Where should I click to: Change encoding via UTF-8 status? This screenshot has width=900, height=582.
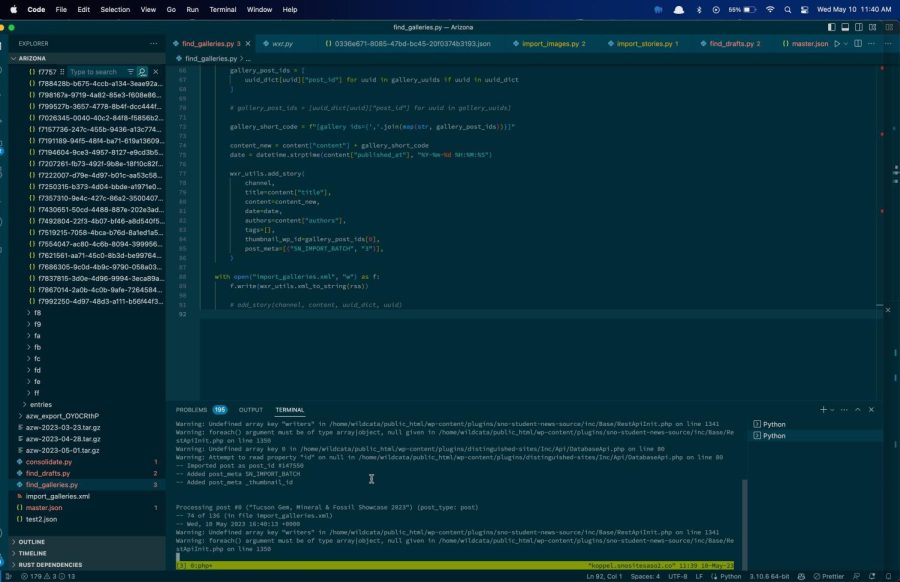tap(677, 576)
